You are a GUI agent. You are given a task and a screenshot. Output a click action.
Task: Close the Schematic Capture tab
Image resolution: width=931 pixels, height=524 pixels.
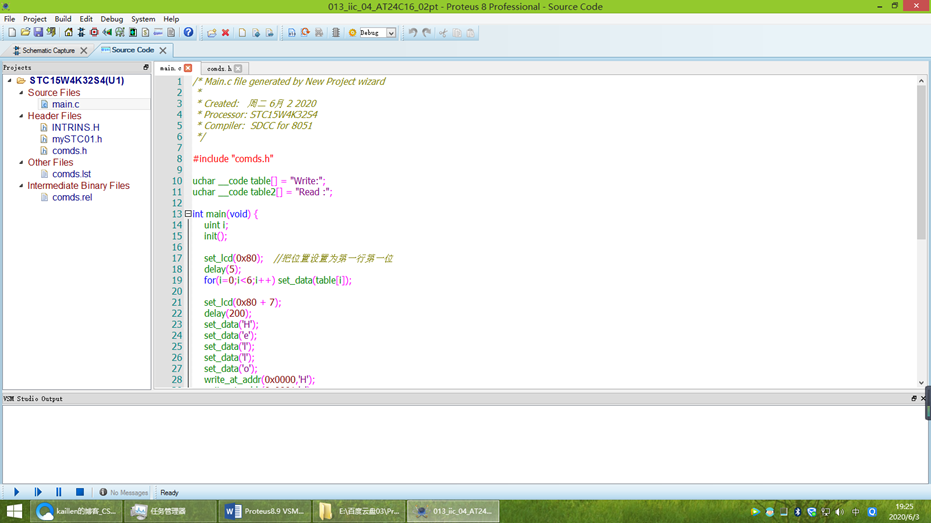(84, 50)
